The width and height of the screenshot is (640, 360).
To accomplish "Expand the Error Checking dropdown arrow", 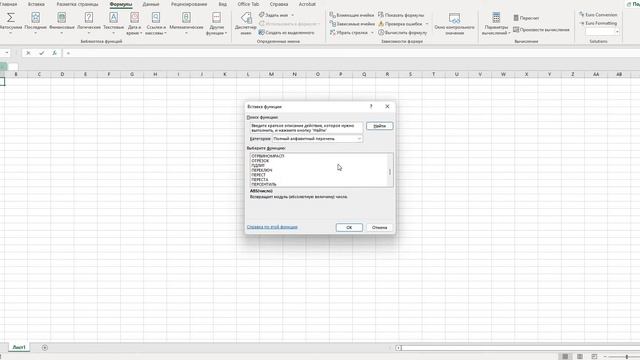I will (x=427, y=24).
